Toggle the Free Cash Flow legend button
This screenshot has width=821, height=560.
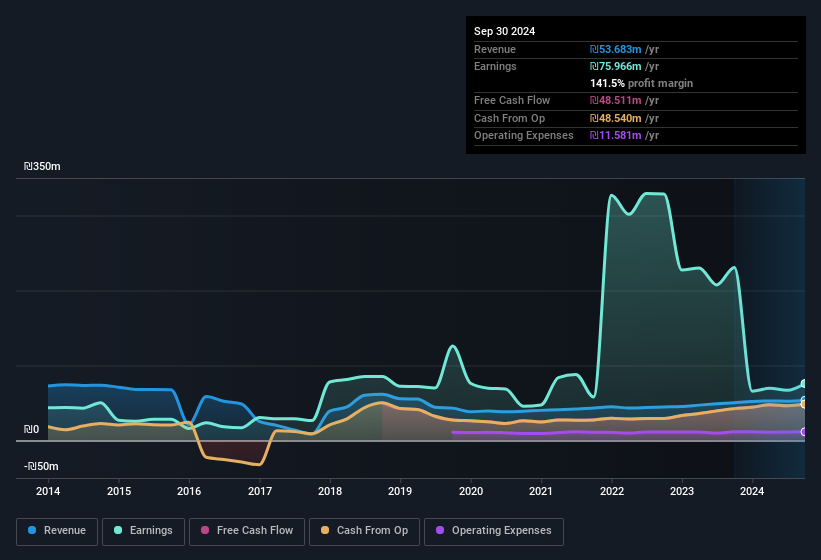(247, 531)
